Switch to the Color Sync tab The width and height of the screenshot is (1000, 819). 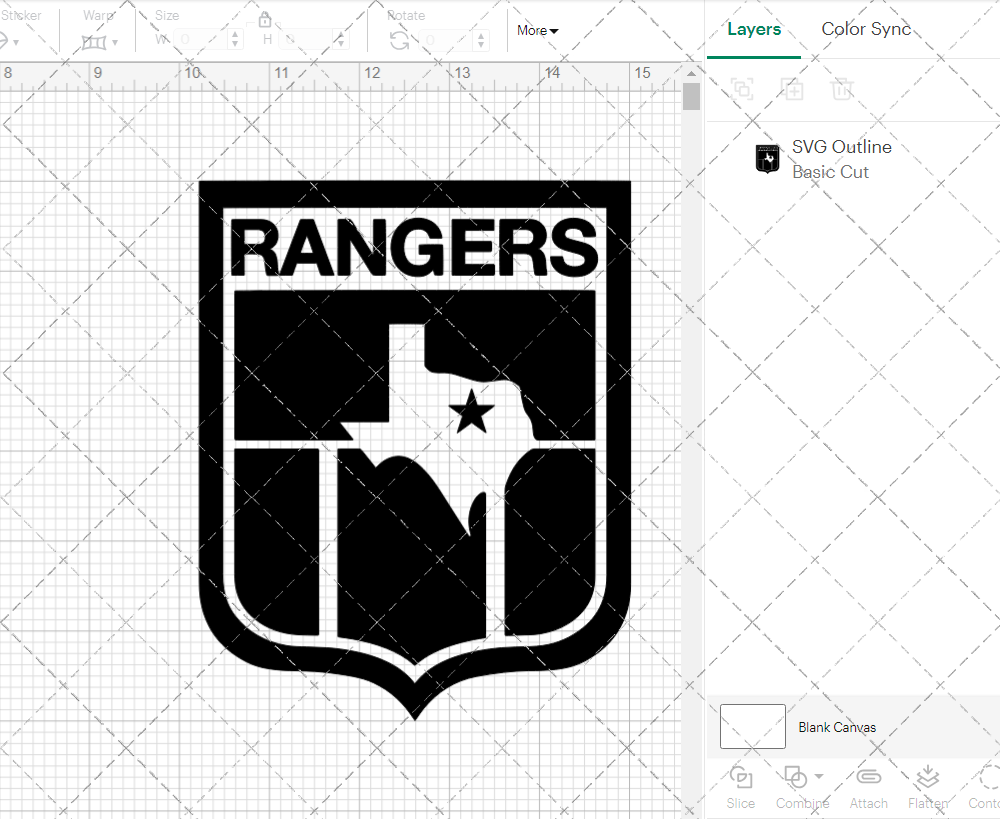coord(866,29)
